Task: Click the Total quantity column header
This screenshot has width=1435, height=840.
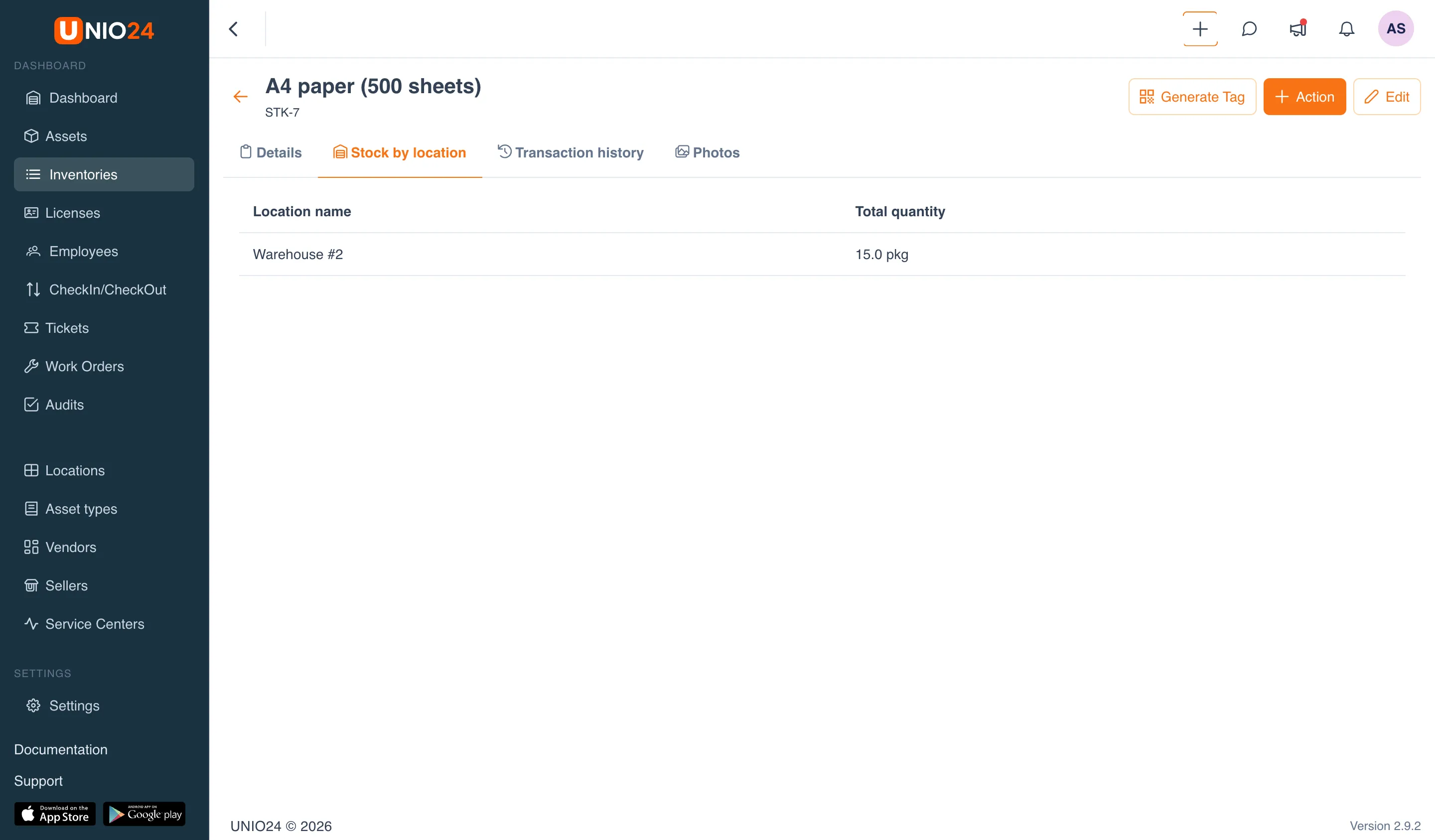Action: tap(900, 211)
